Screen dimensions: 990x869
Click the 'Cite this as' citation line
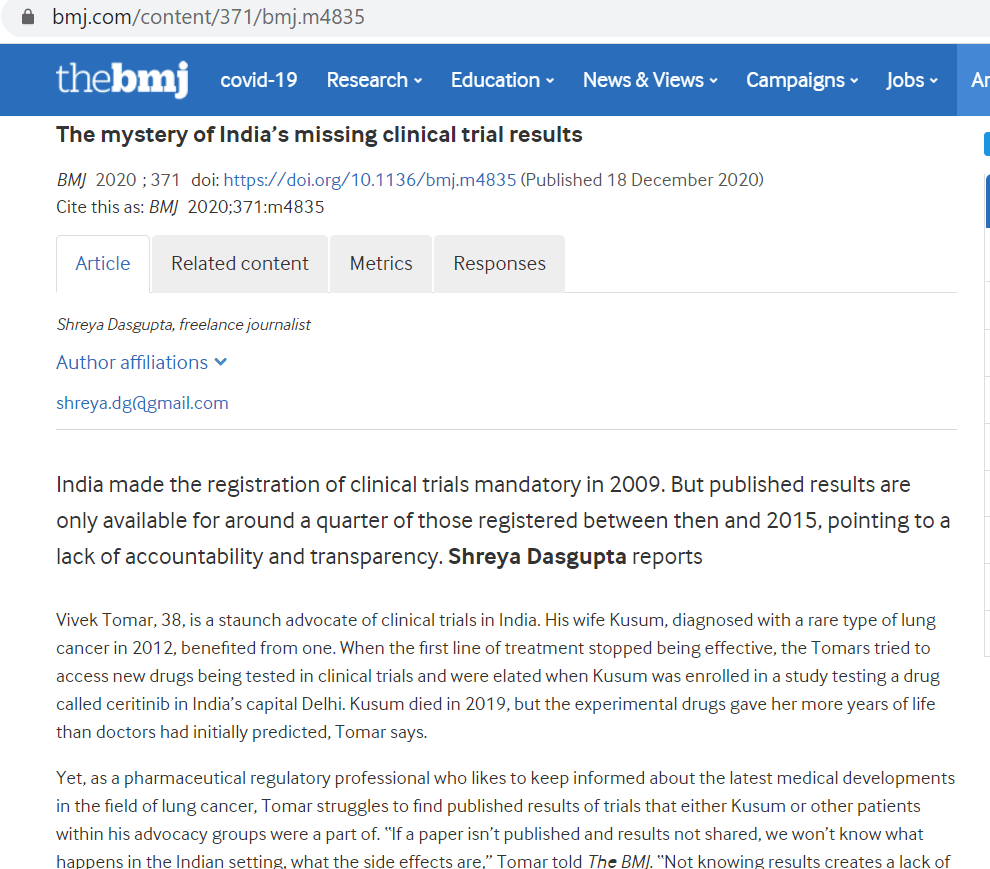pyautogui.click(x=190, y=207)
